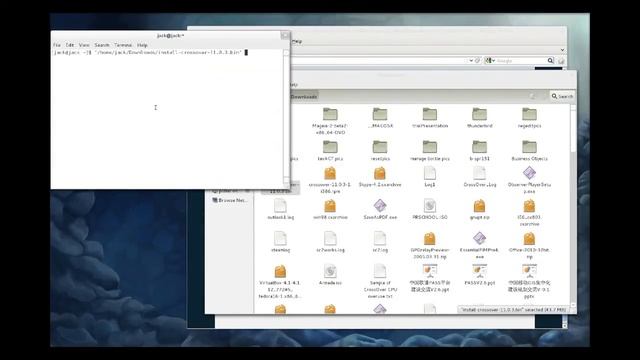Select the GPDelayPreview zip archive
640x360 pixels.
[430, 245]
